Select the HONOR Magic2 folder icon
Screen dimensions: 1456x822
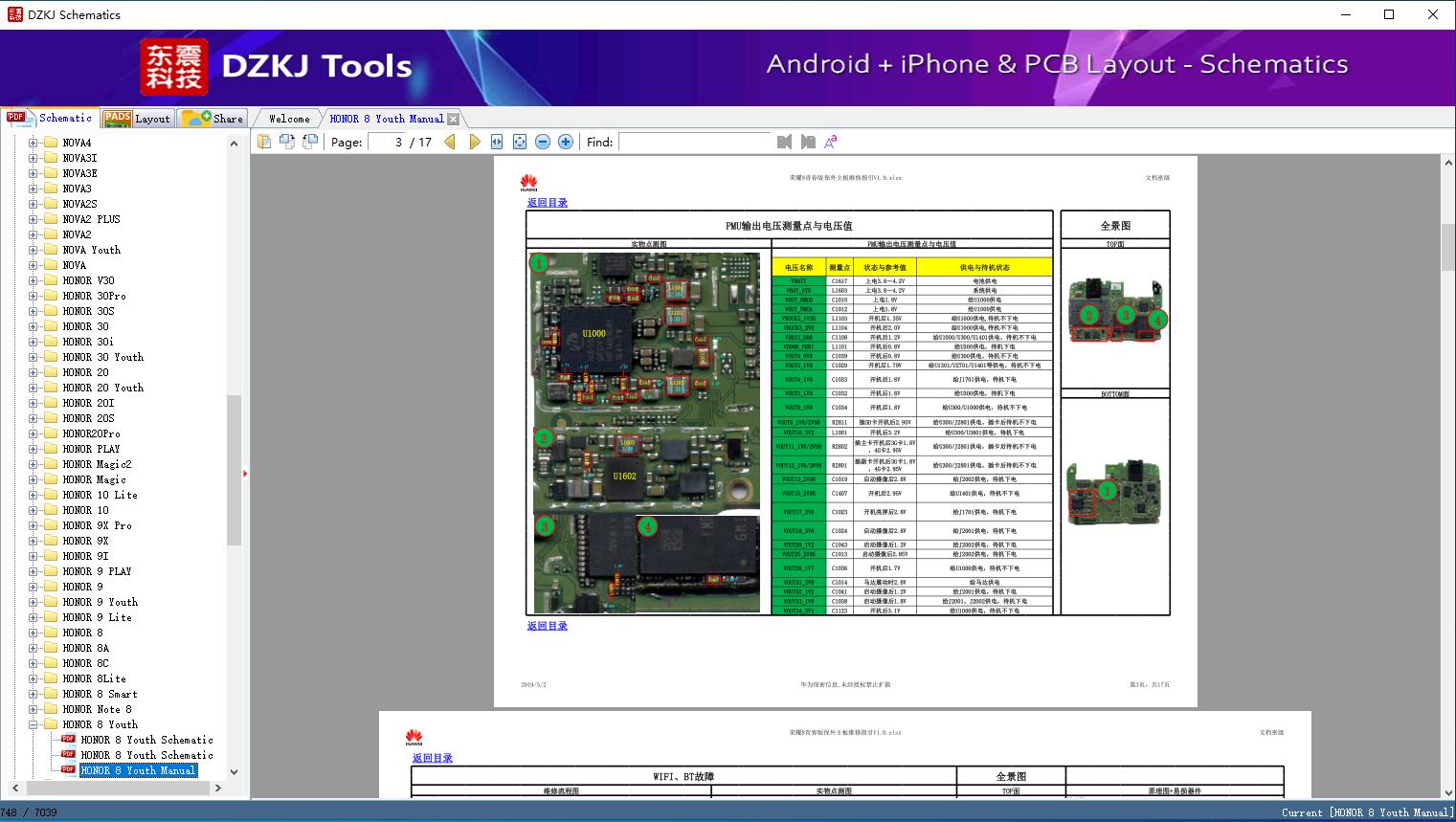(x=51, y=464)
